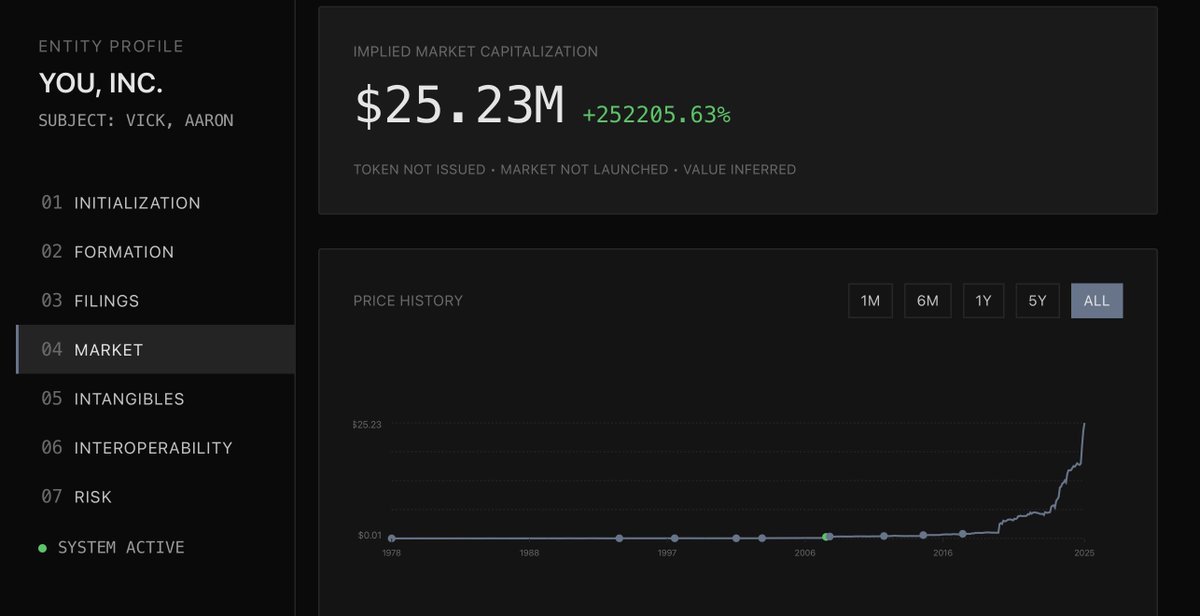Click the $25.23M market cap value
The width and height of the screenshot is (1200, 616).
[460, 106]
